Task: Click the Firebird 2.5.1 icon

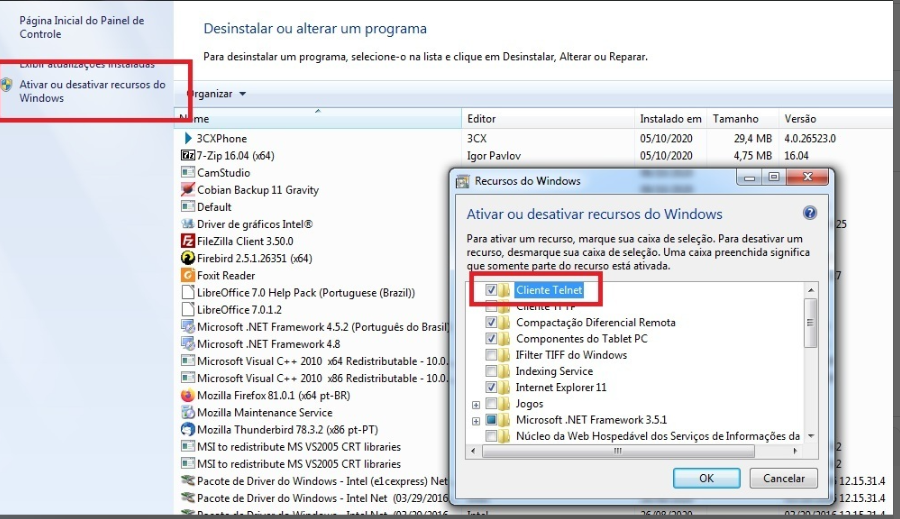Action: click(x=188, y=258)
